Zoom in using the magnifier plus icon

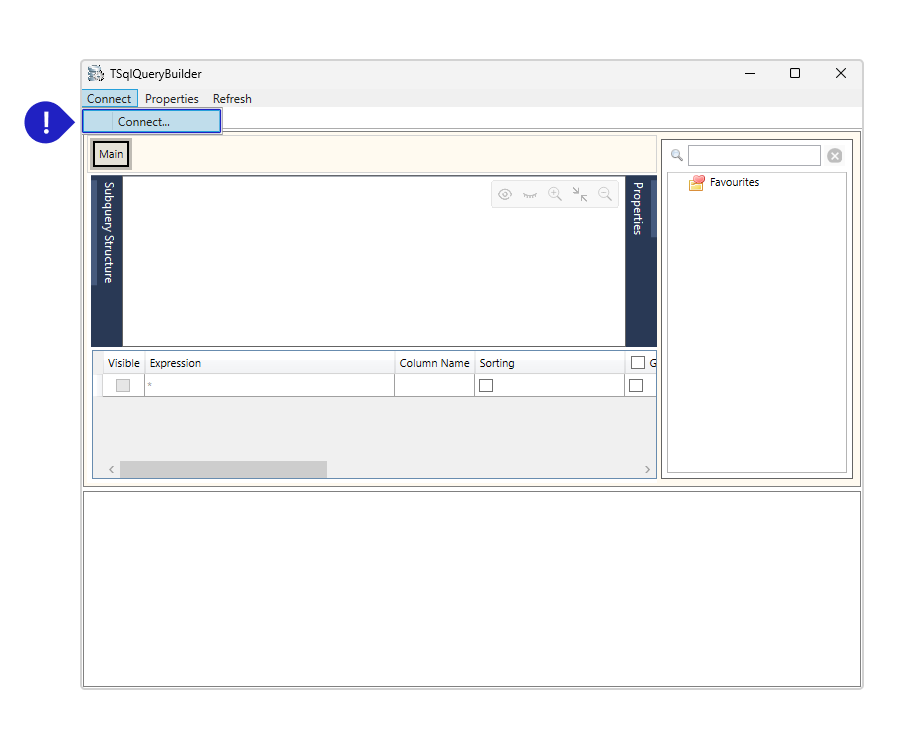tap(555, 195)
